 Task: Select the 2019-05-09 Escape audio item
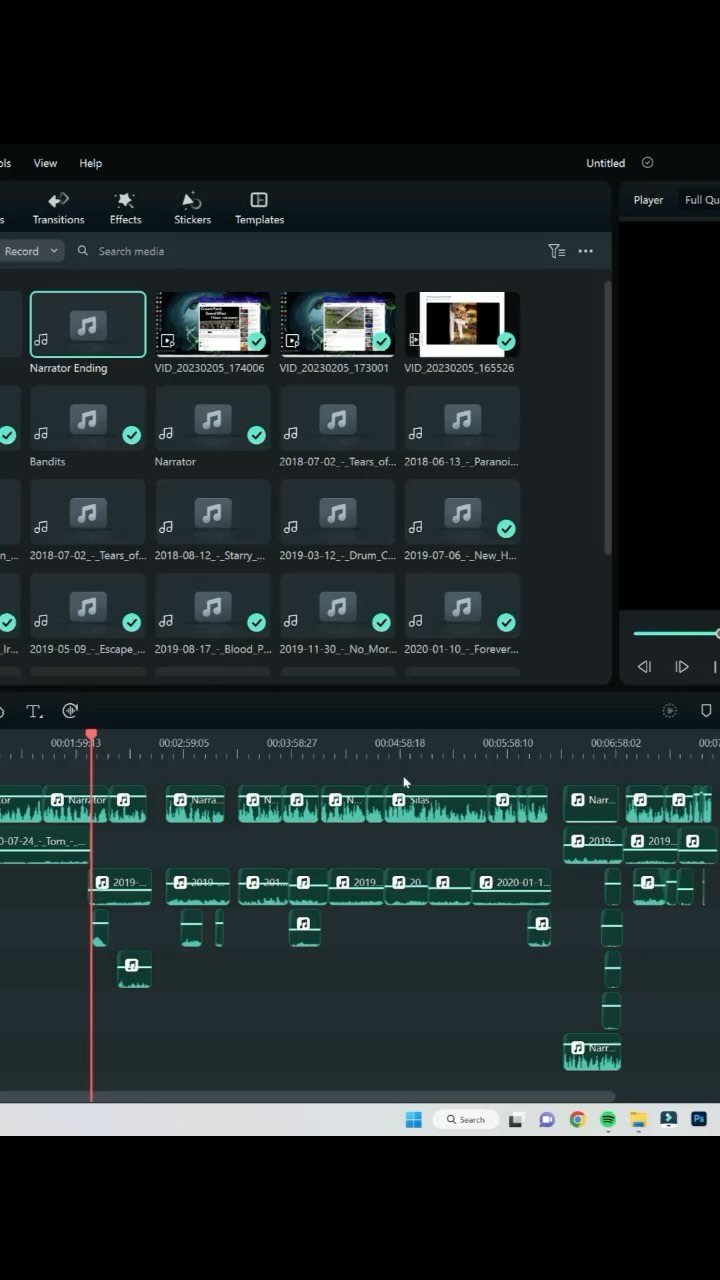tap(88, 606)
